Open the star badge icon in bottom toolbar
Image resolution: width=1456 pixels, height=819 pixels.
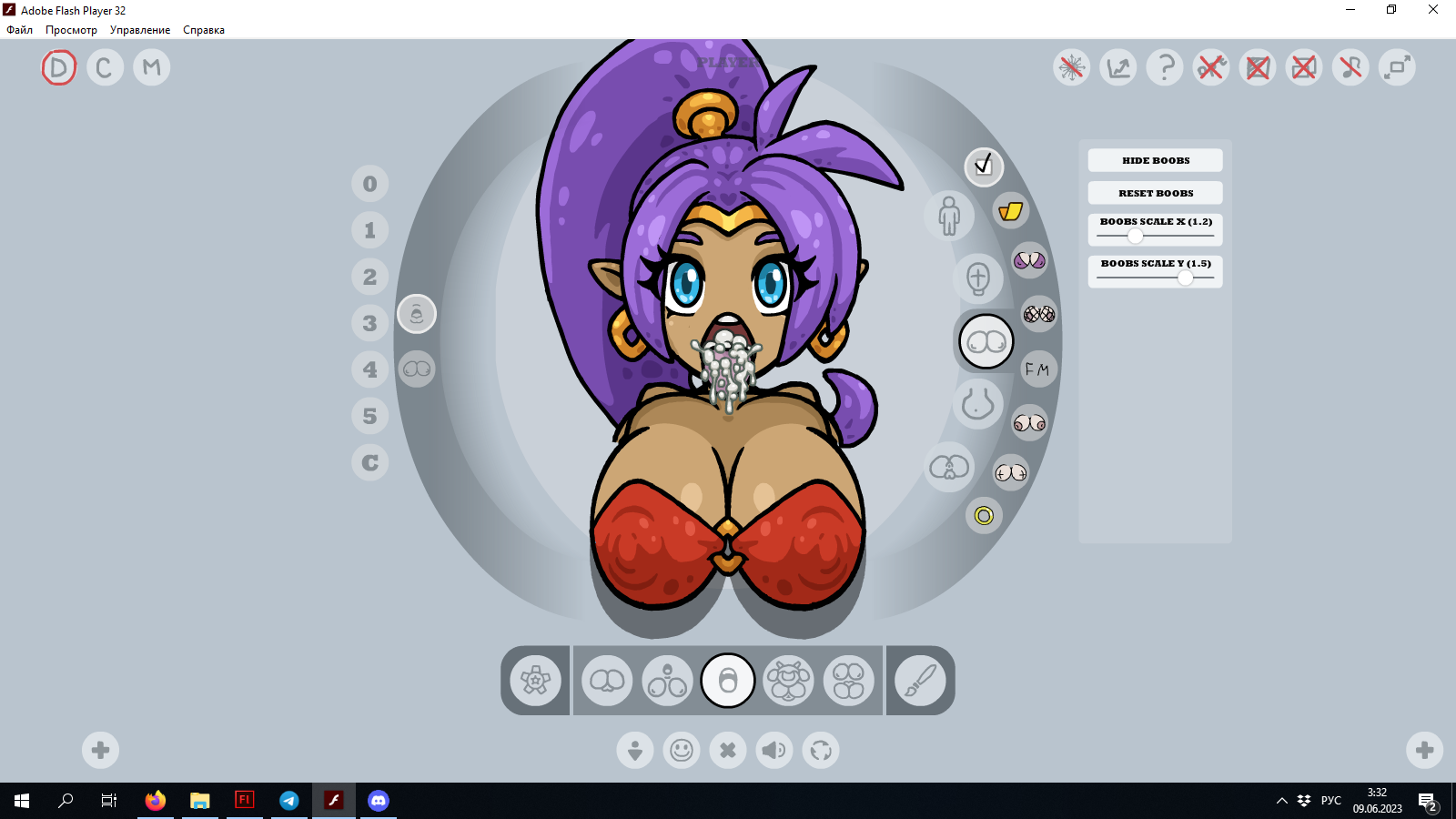pyautogui.click(x=535, y=681)
